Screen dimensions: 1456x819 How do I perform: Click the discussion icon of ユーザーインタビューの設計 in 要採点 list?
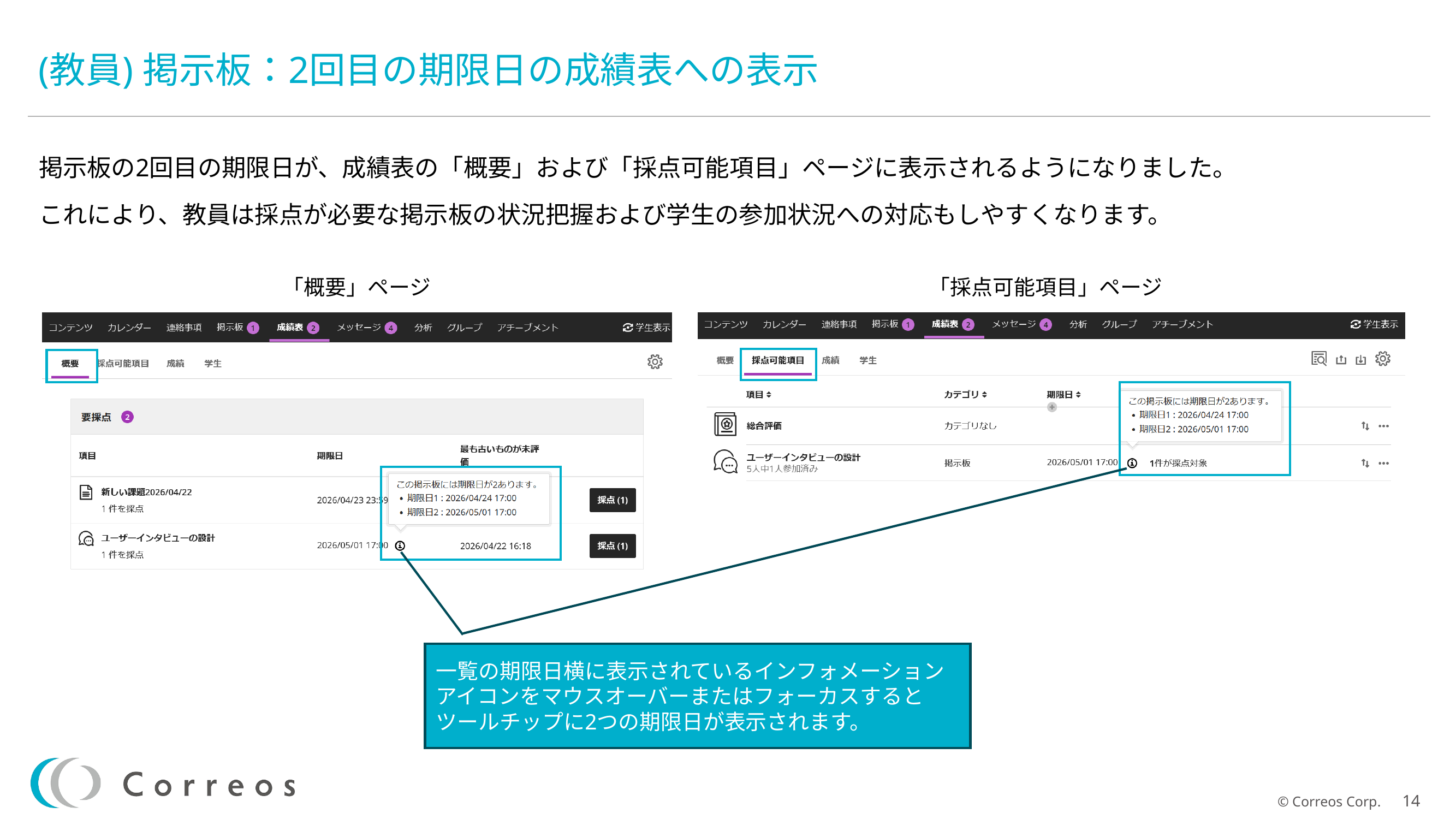point(86,538)
